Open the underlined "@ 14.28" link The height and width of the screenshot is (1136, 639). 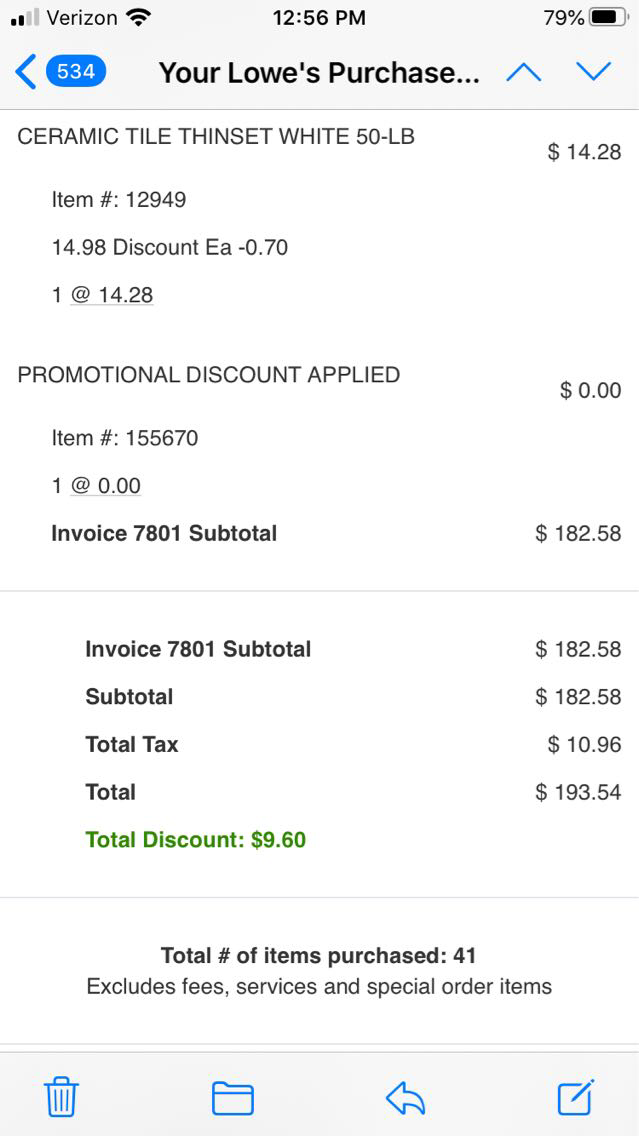point(111,295)
